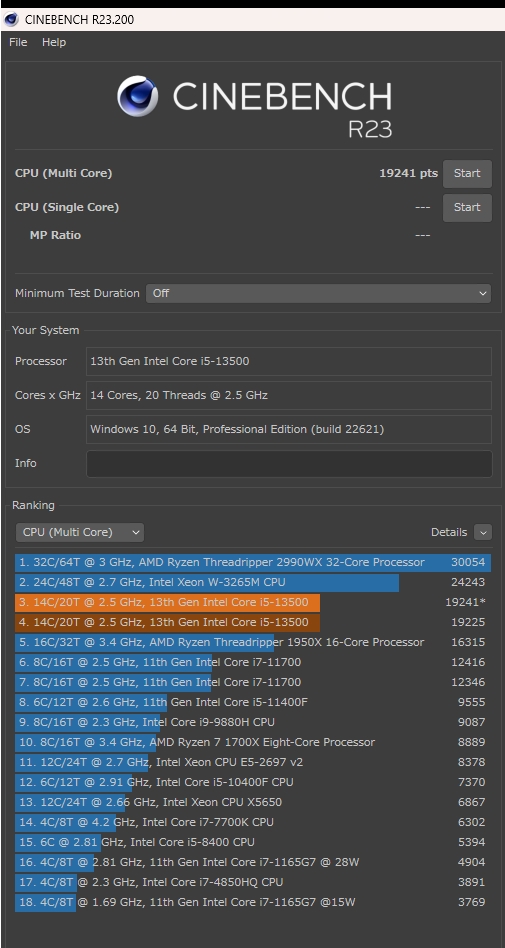The image size is (505, 948).
Task: Select the Core i5-11400F ranking row
Action: [253, 702]
